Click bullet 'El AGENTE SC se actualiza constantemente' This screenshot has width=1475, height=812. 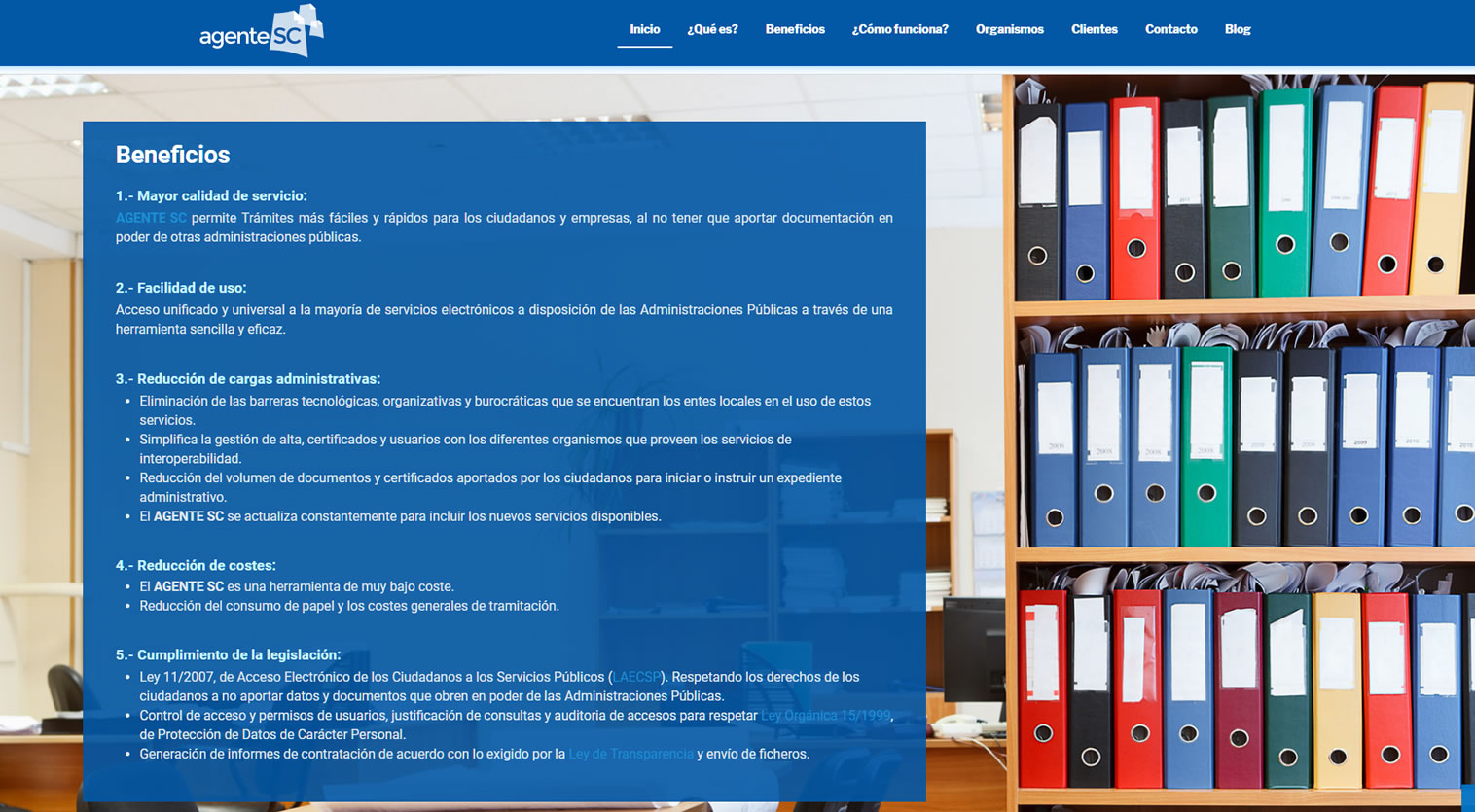(400, 516)
